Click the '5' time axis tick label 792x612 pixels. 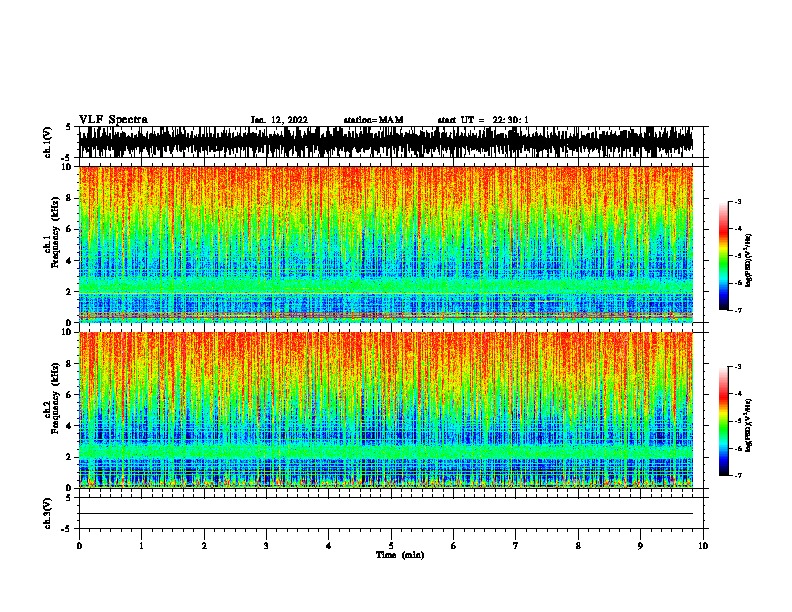pos(391,546)
